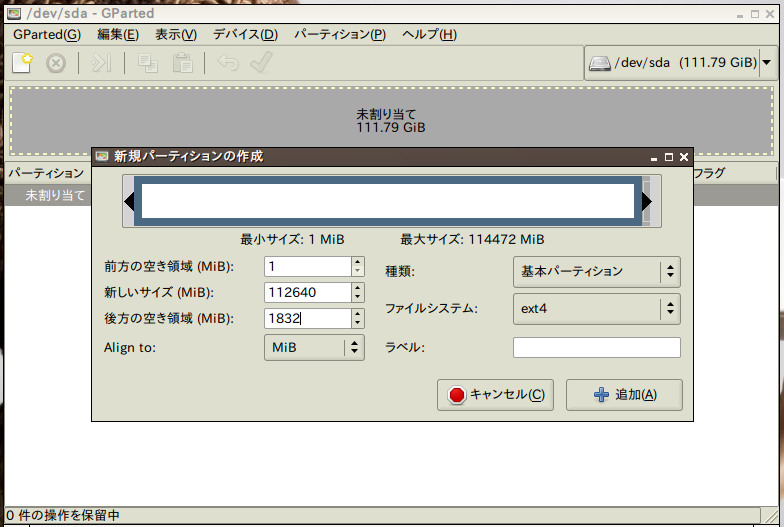The image size is (784, 527).
Task: Minimize the new partition dialog
Action: click(x=654, y=158)
